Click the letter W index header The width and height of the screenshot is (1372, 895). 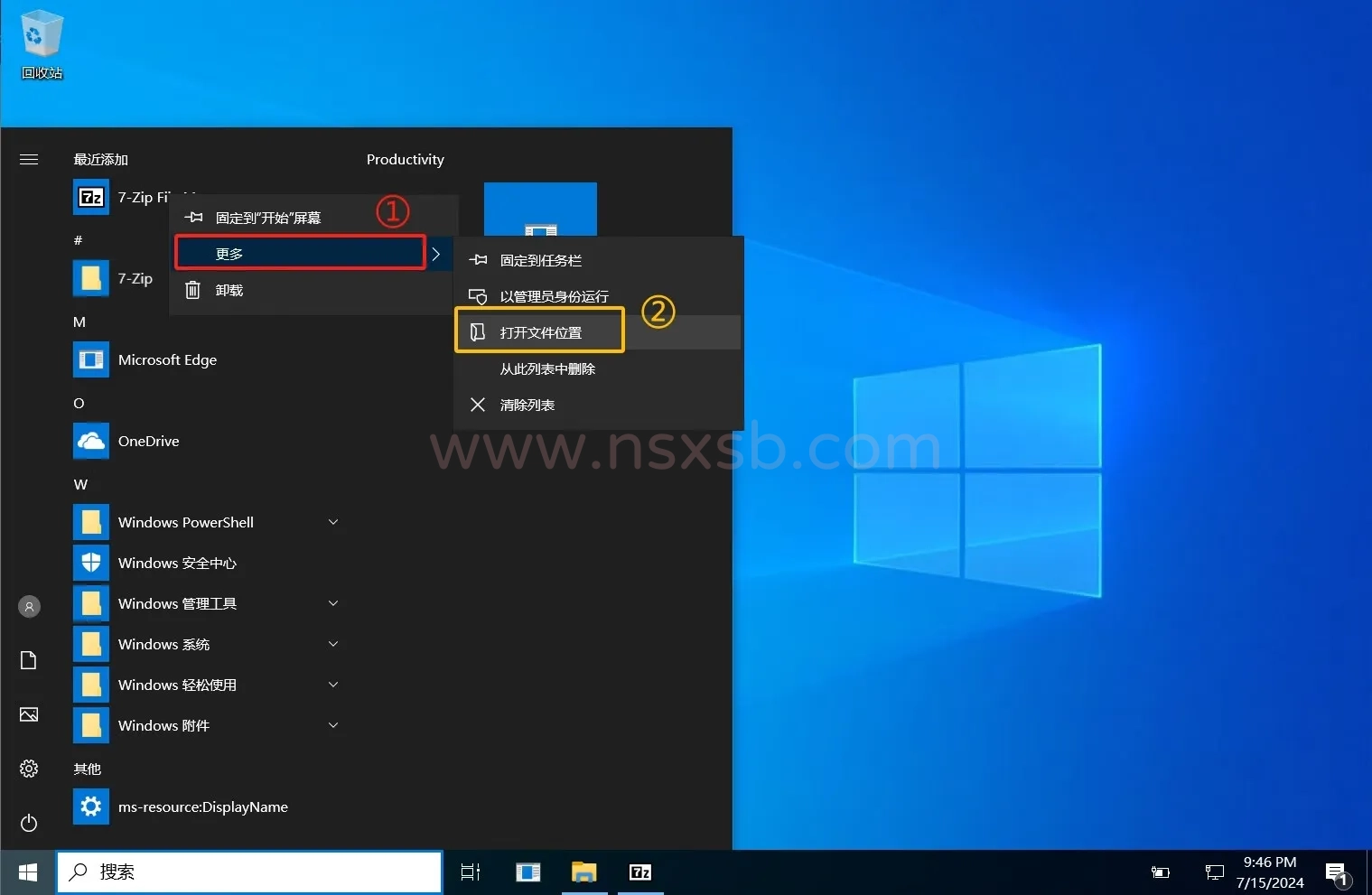(x=80, y=485)
